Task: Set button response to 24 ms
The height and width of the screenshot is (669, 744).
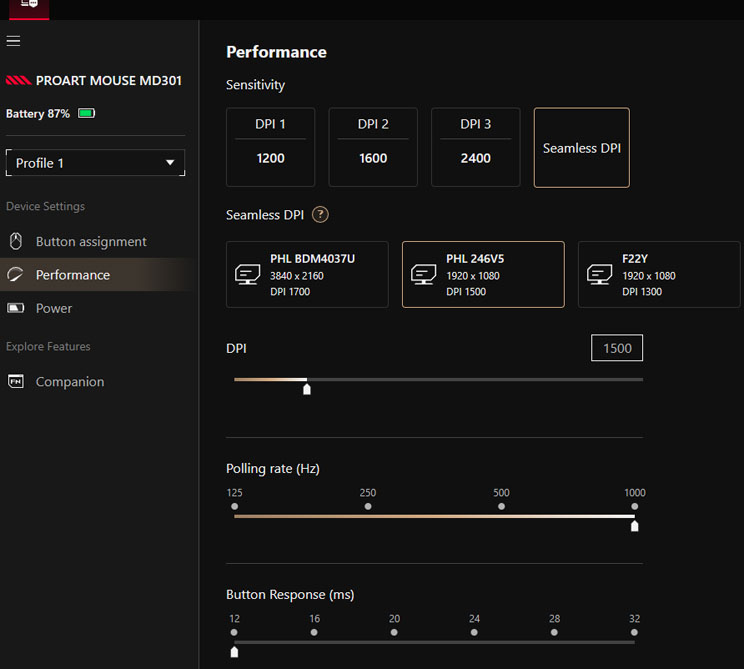Action: tap(474, 632)
